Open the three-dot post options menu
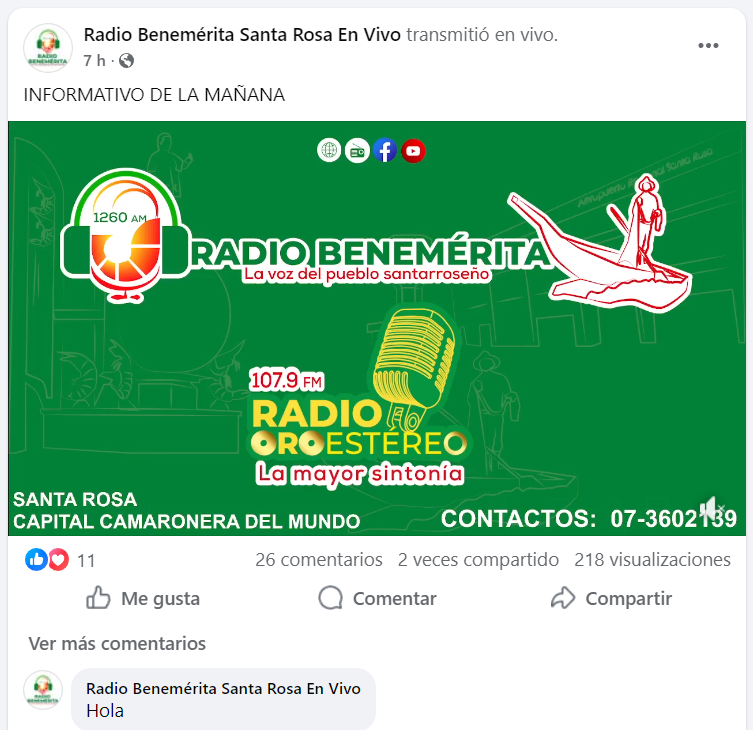 [708, 46]
